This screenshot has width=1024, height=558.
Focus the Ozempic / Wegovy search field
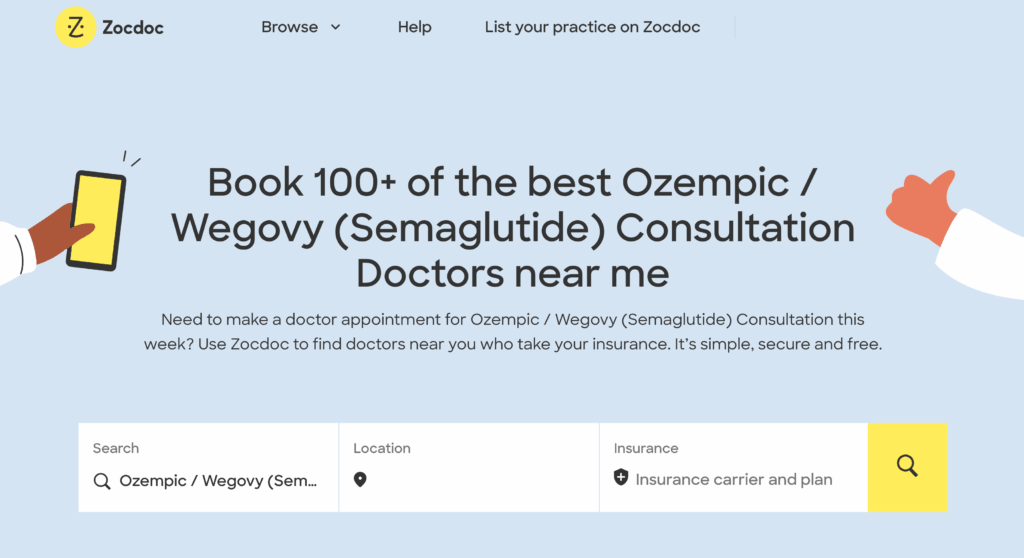[208, 467]
